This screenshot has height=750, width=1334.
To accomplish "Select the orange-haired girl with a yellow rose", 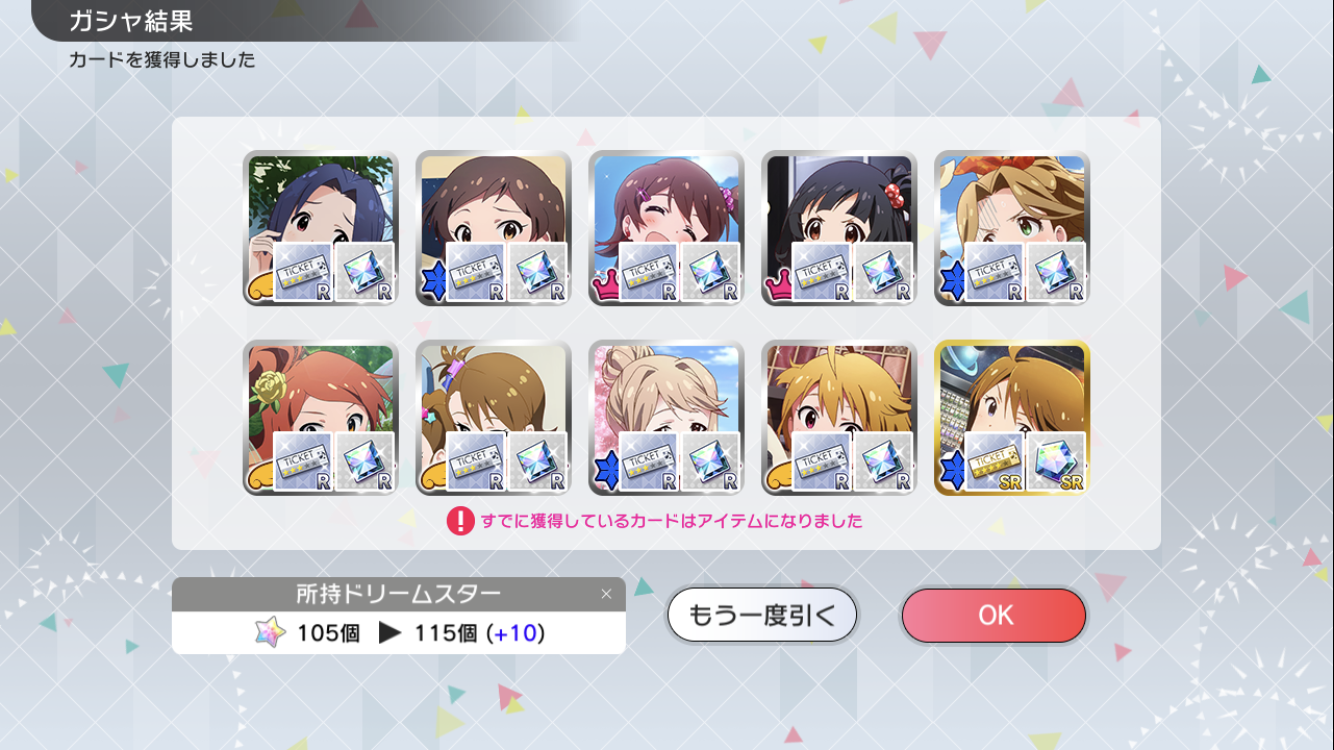I will (321, 418).
